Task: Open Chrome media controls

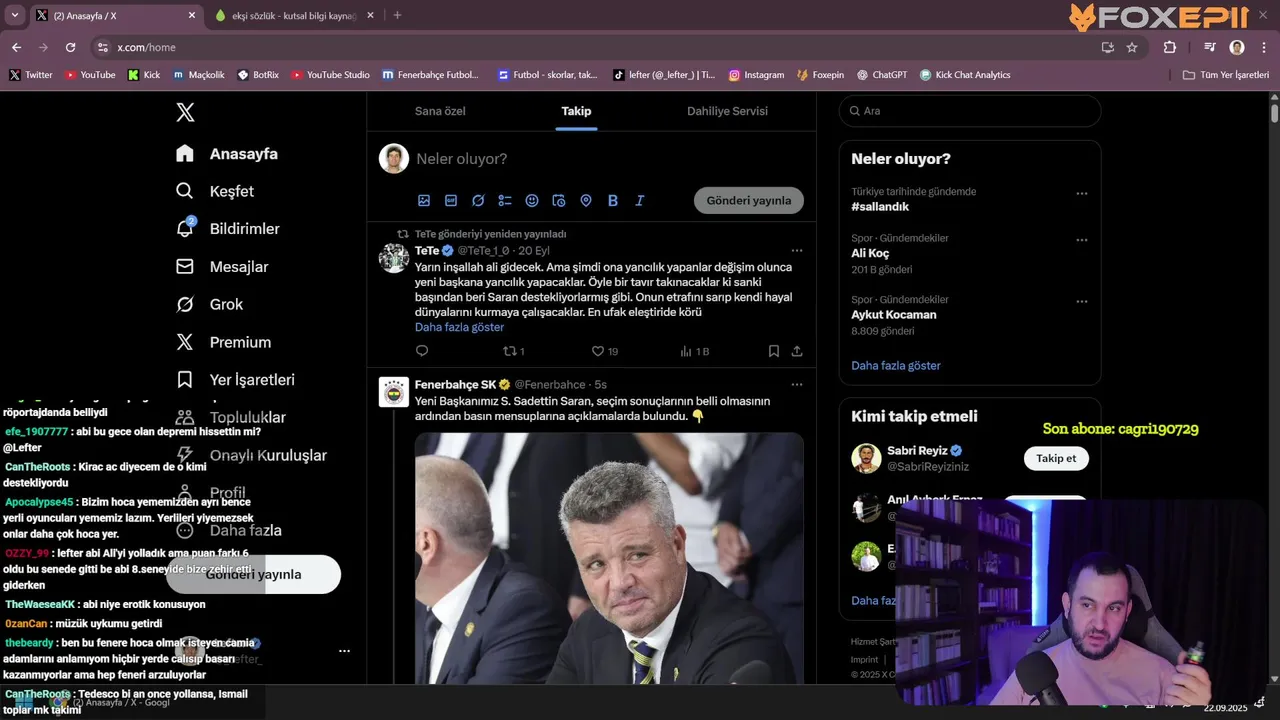Action: 1210,47
